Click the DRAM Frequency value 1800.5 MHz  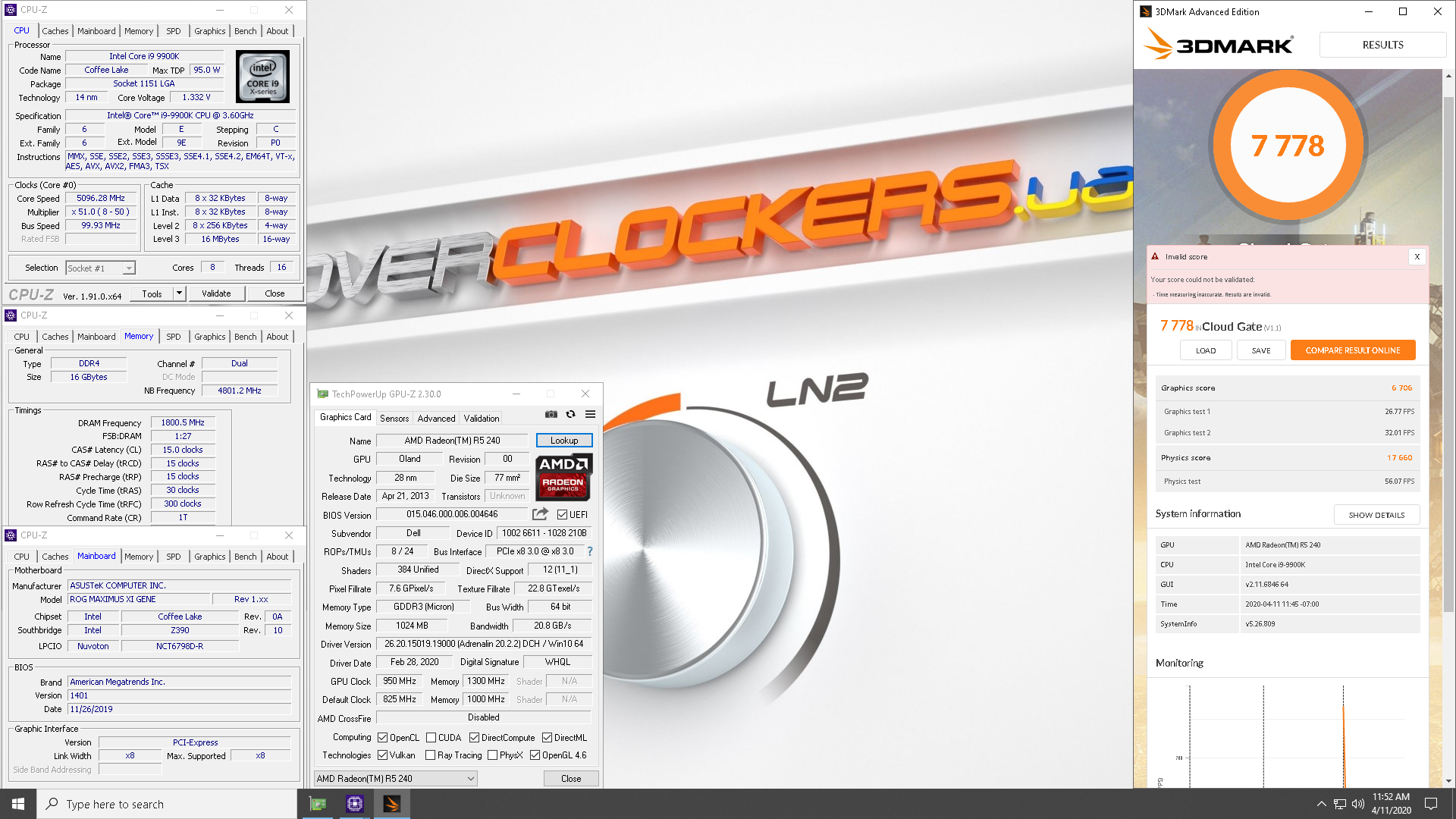[x=183, y=422]
